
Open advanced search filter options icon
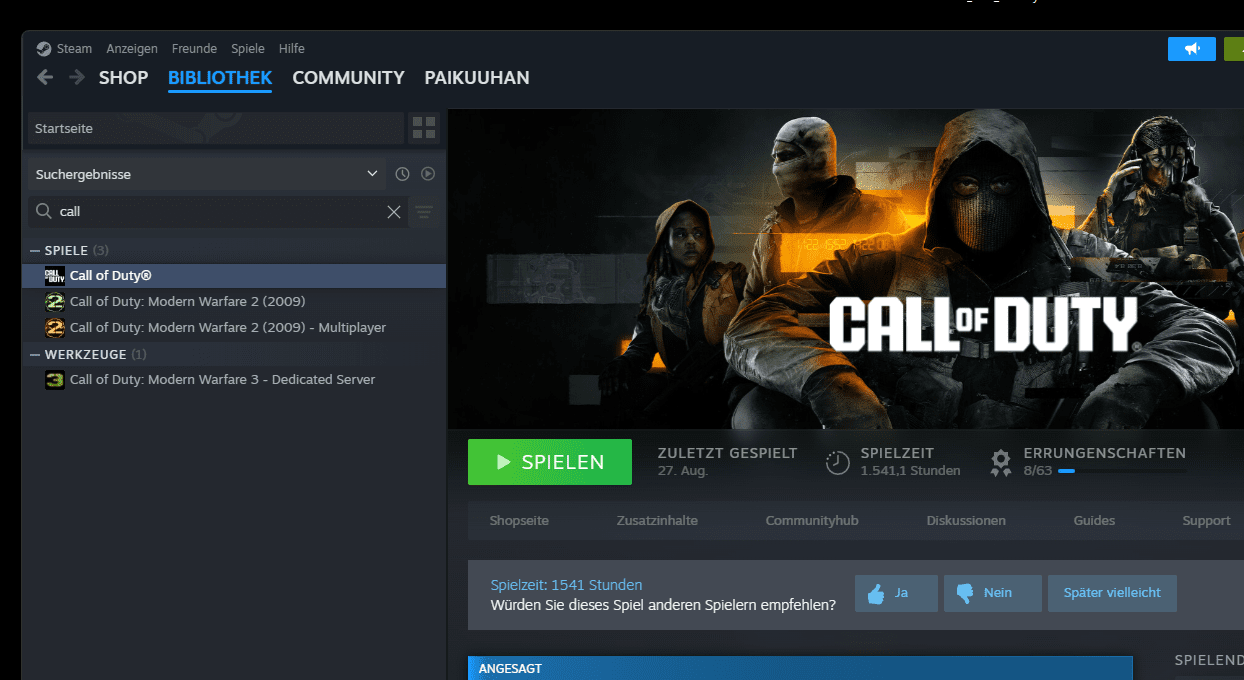(x=424, y=212)
